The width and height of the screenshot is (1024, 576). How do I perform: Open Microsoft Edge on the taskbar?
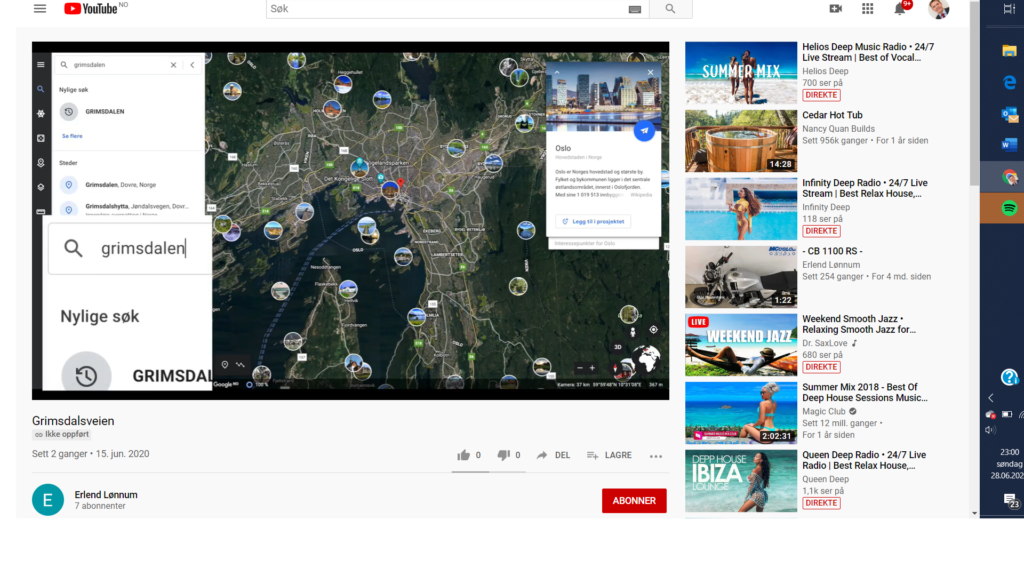[1009, 82]
